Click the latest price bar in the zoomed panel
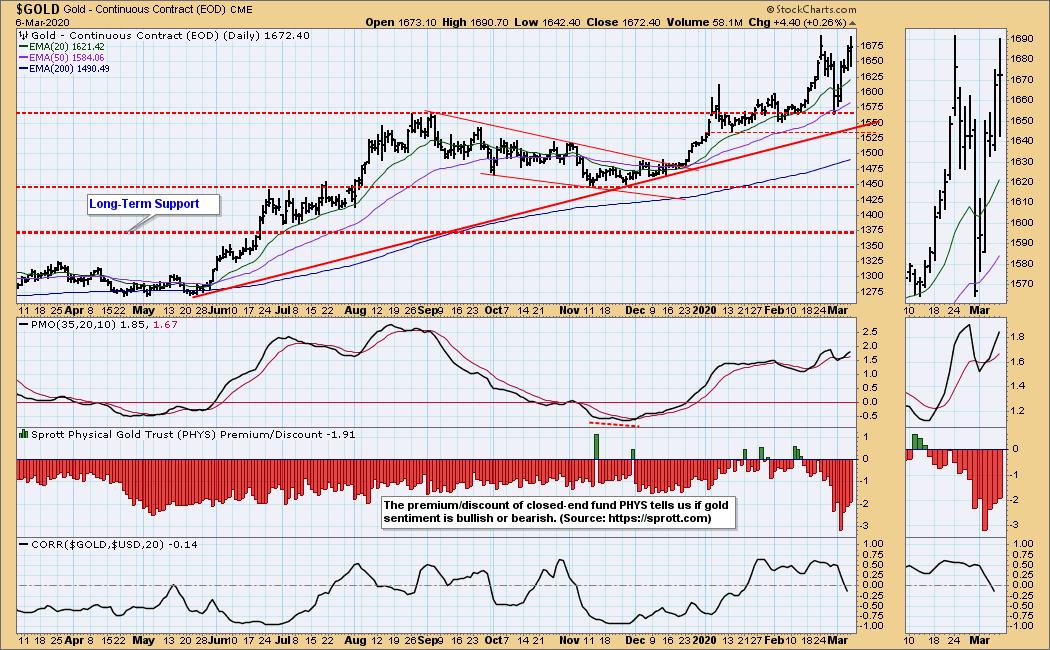 point(1000,87)
